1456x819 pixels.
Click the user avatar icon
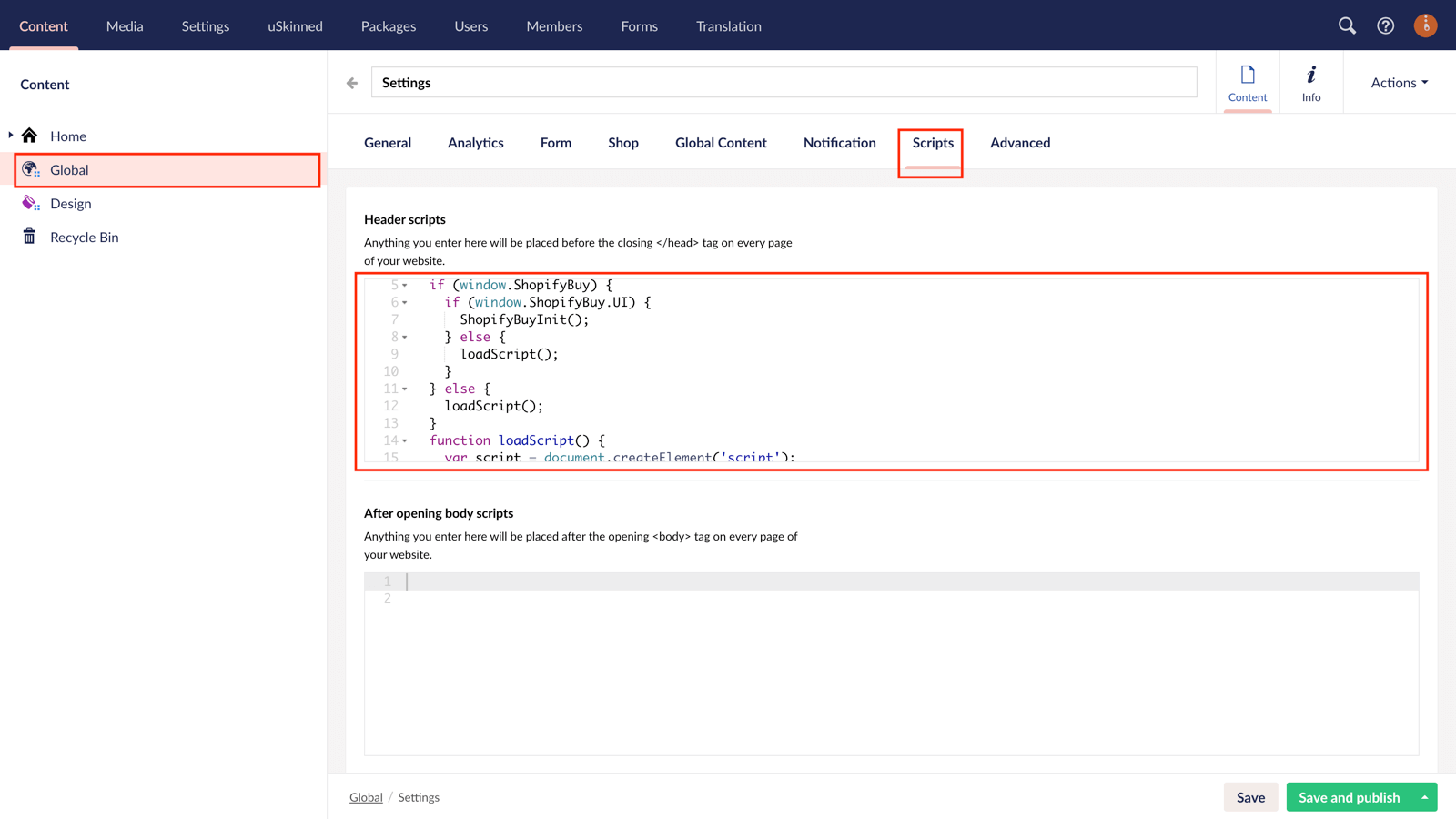tap(1425, 25)
